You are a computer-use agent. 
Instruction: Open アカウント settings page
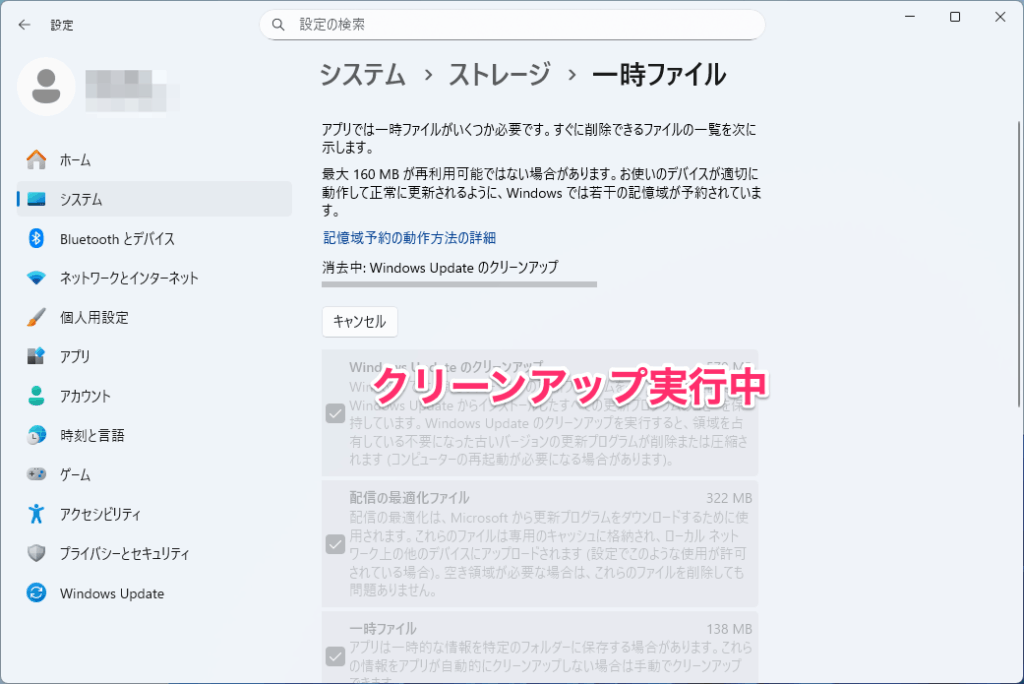click(154, 396)
